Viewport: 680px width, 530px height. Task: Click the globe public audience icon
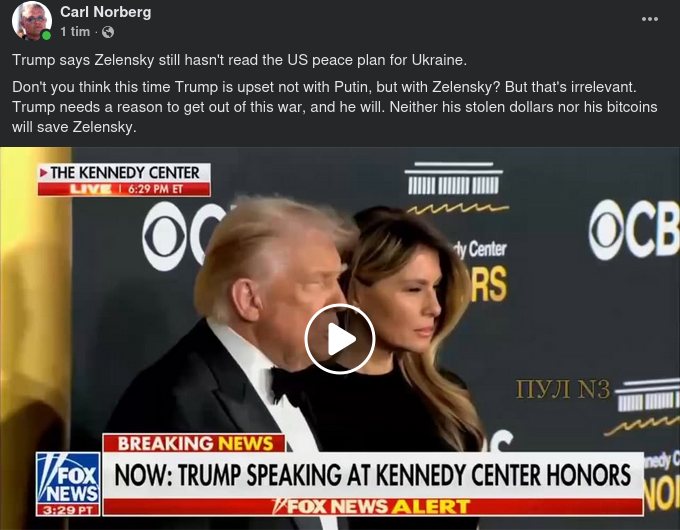tap(108, 32)
